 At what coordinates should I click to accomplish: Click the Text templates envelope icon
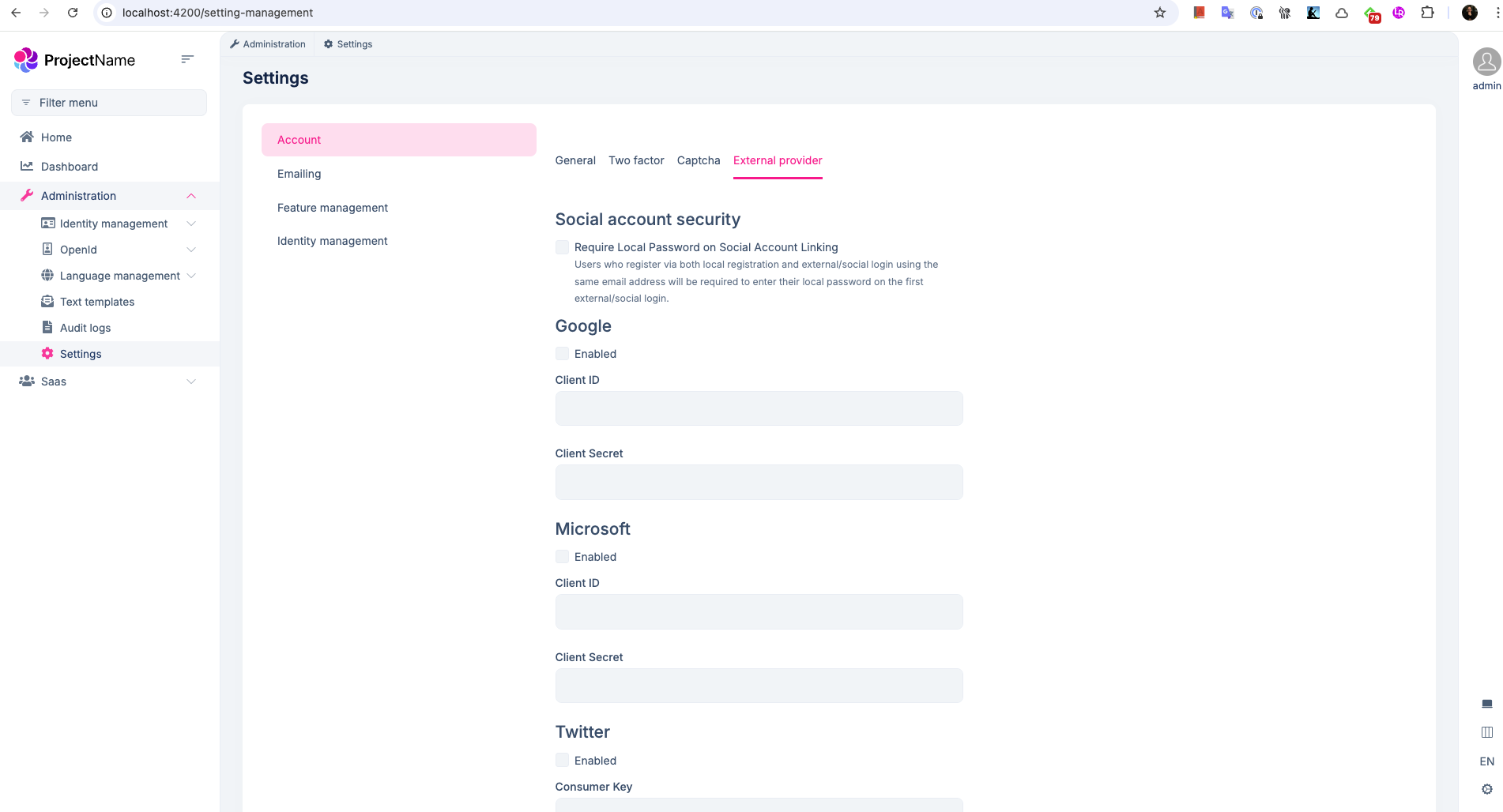(x=47, y=301)
